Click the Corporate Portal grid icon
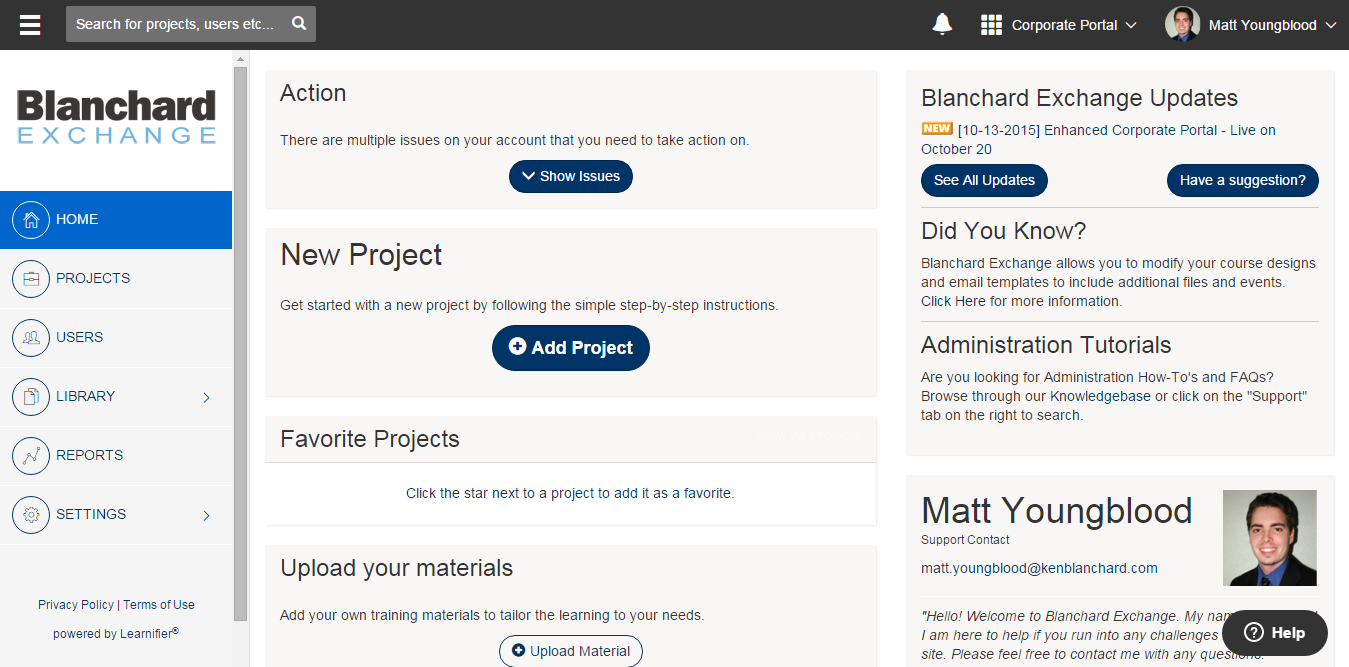This screenshot has width=1349, height=667. (x=991, y=25)
